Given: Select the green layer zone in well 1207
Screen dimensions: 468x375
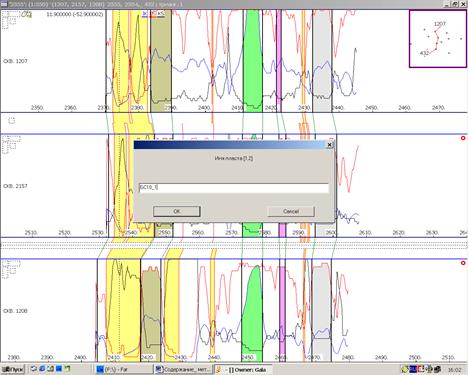Looking at the screenshot, I should point(252,61).
